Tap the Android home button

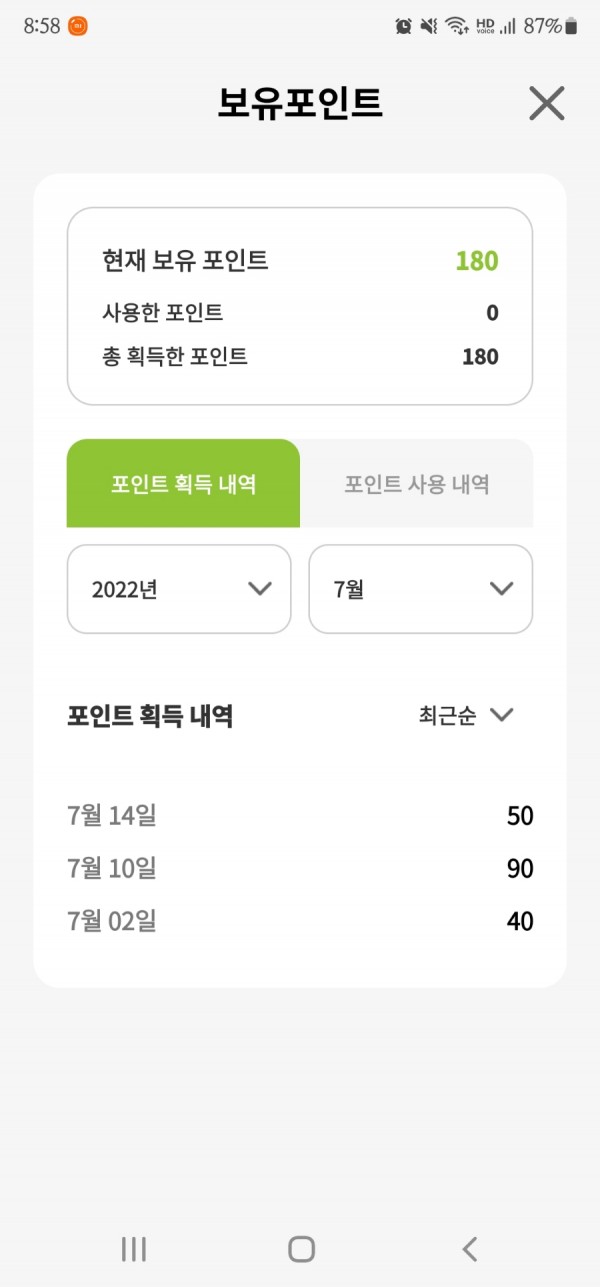pyautogui.click(x=301, y=1248)
